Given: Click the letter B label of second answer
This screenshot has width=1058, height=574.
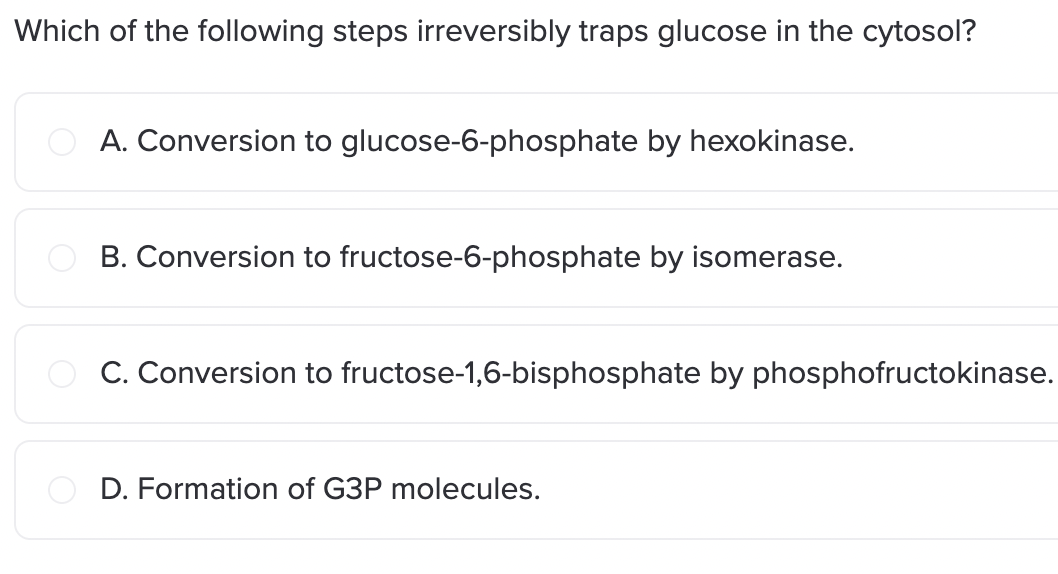Looking at the screenshot, I should pos(113,258).
